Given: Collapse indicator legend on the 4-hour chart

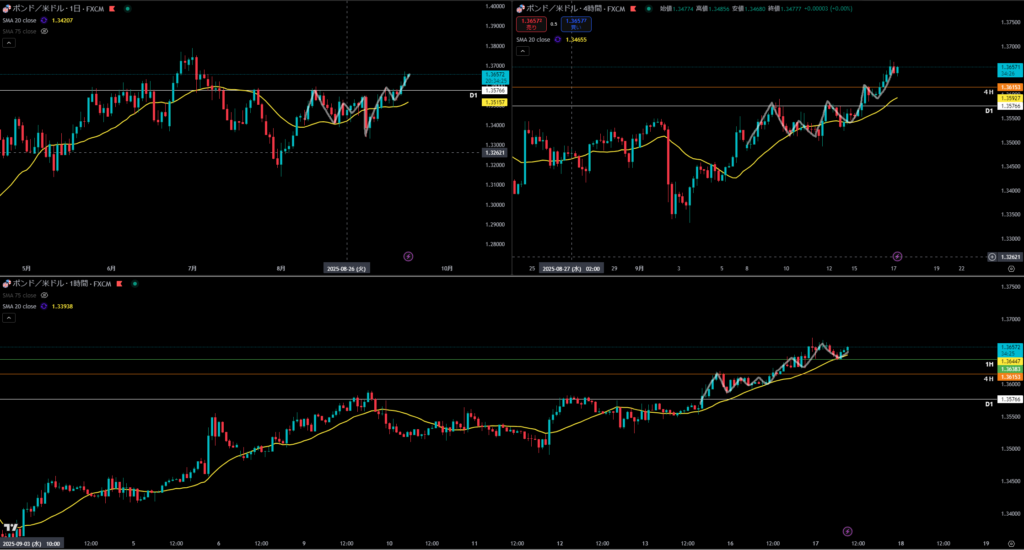Looking at the screenshot, I should click(520, 53).
